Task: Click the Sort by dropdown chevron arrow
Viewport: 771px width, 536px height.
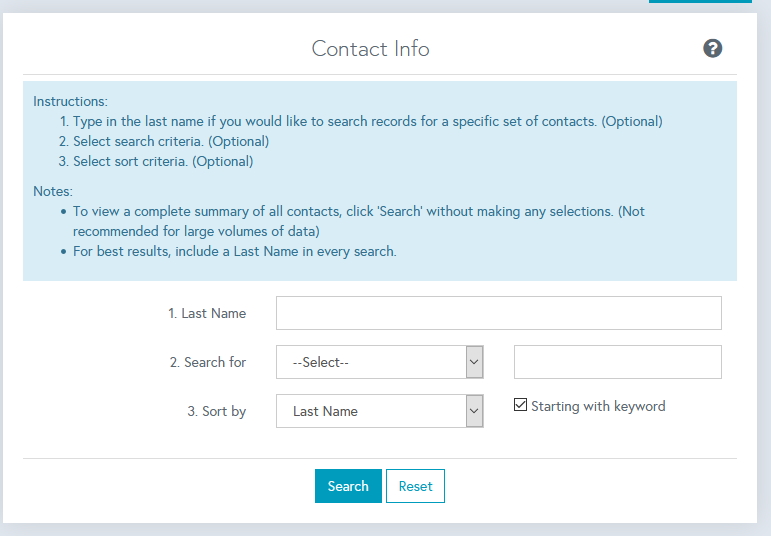Action: click(x=474, y=411)
